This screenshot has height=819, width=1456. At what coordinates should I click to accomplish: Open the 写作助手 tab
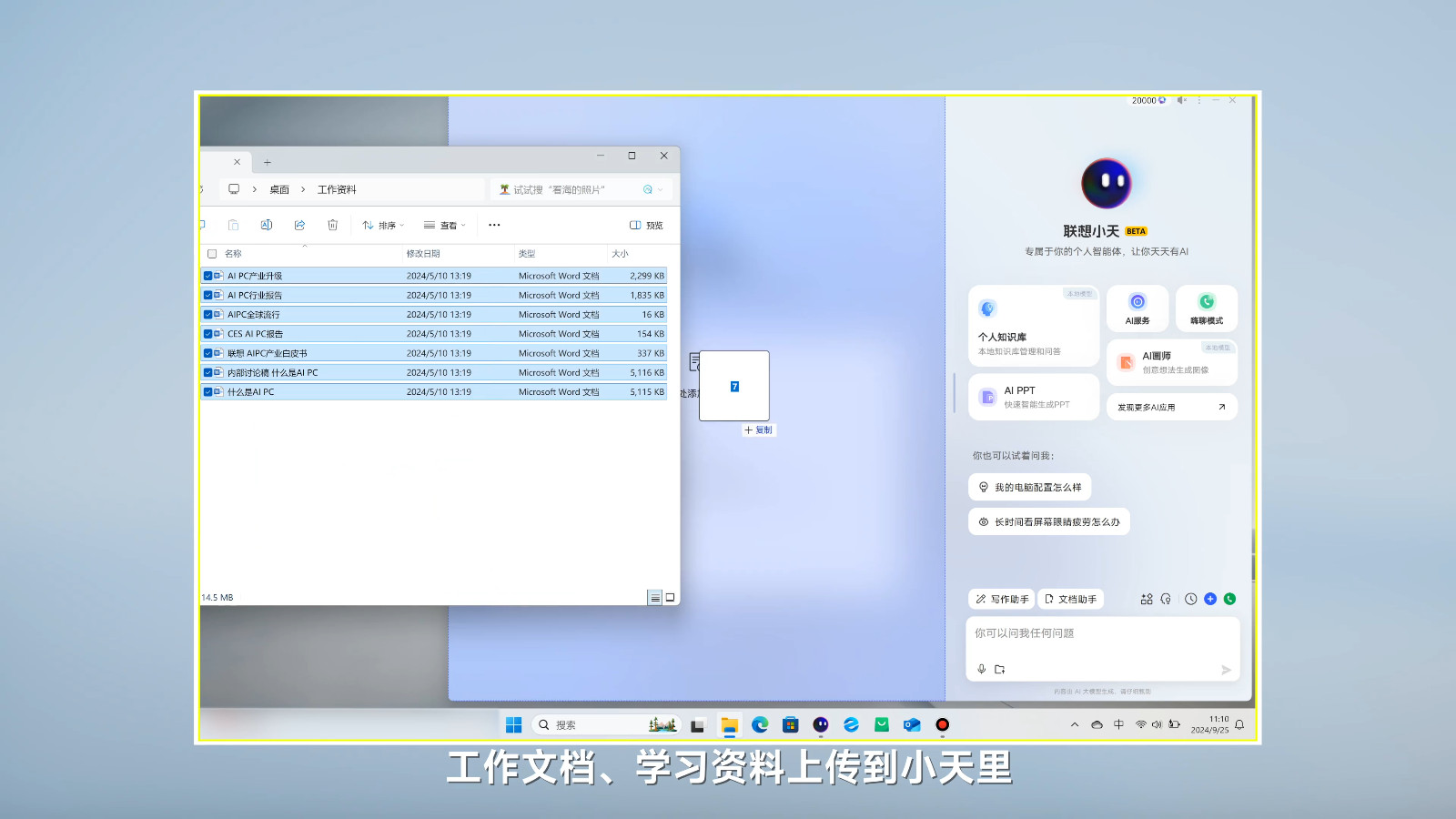pyautogui.click(x=1002, y=599)
